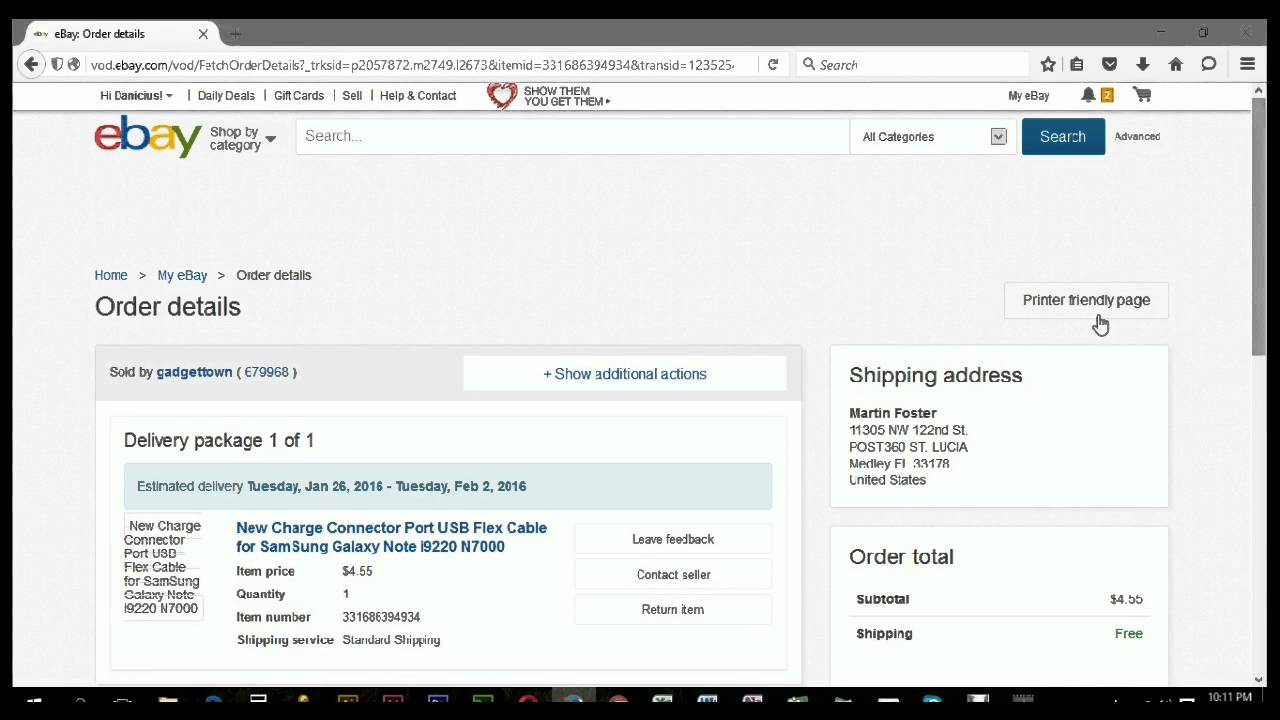Screen dimensions: 1280x720
Task: Go to the browser home icon
Action: pos(1176,64)
